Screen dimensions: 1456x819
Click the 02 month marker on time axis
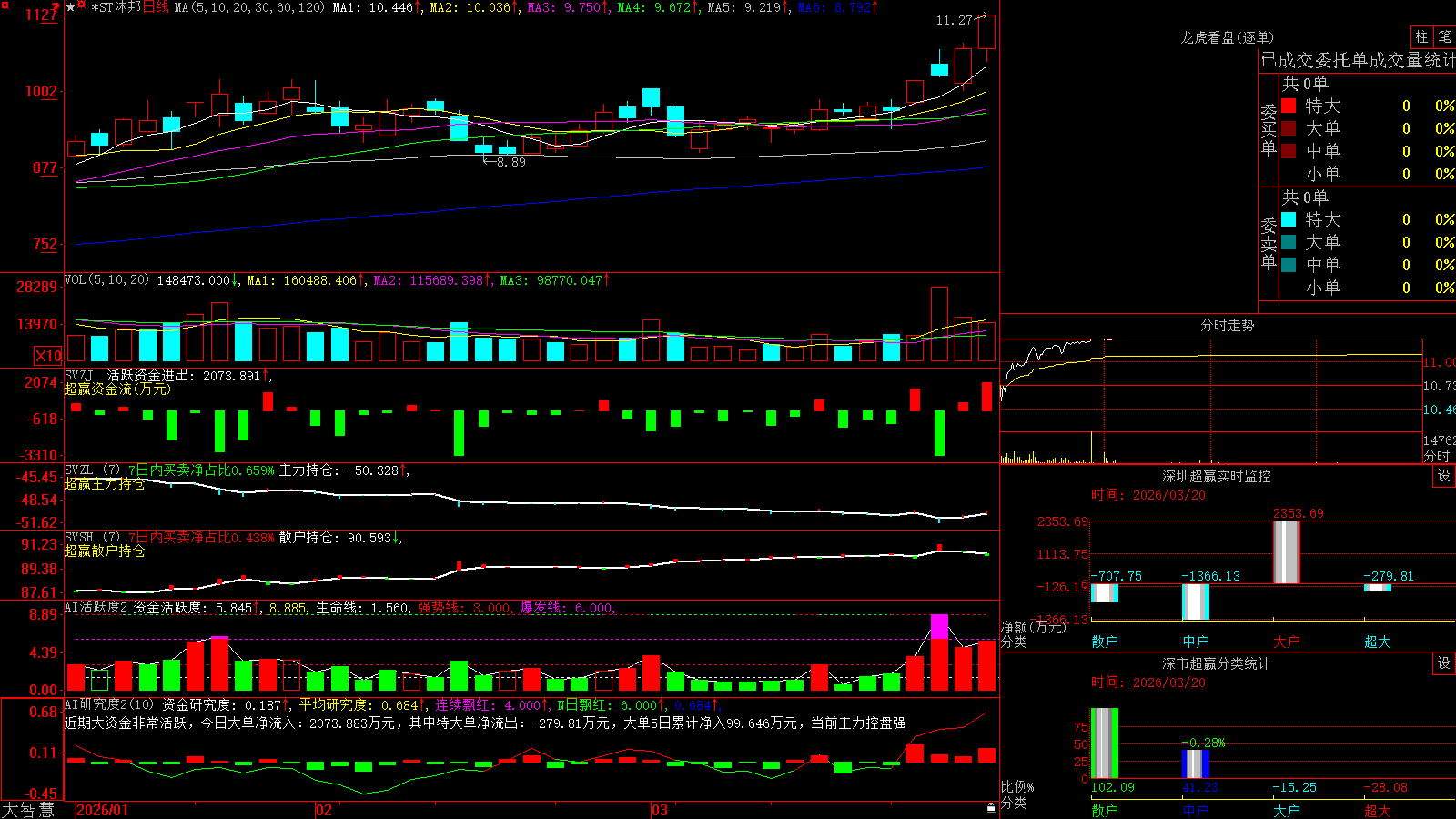coord(324,810)
